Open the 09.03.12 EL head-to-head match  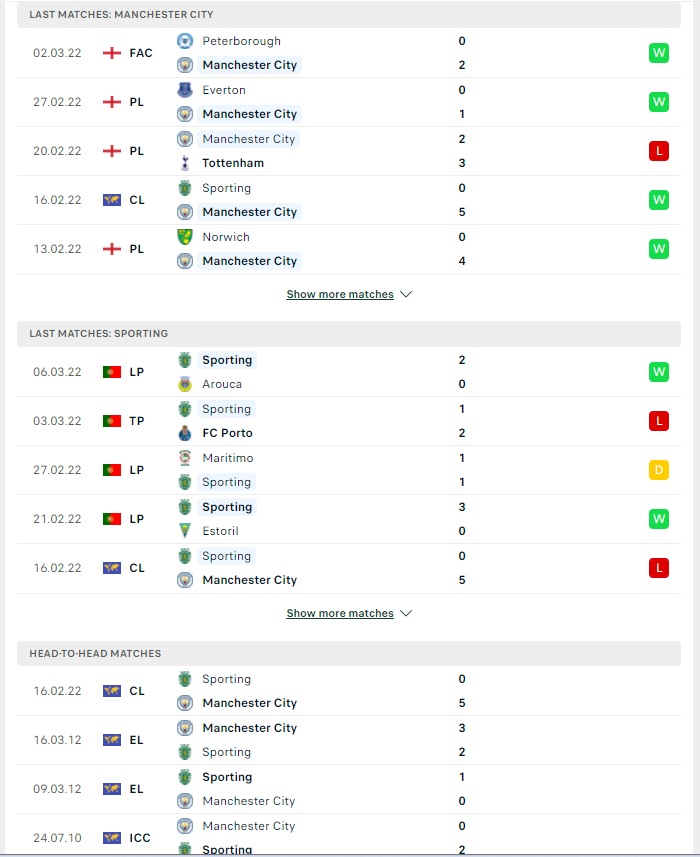[349, 789]
